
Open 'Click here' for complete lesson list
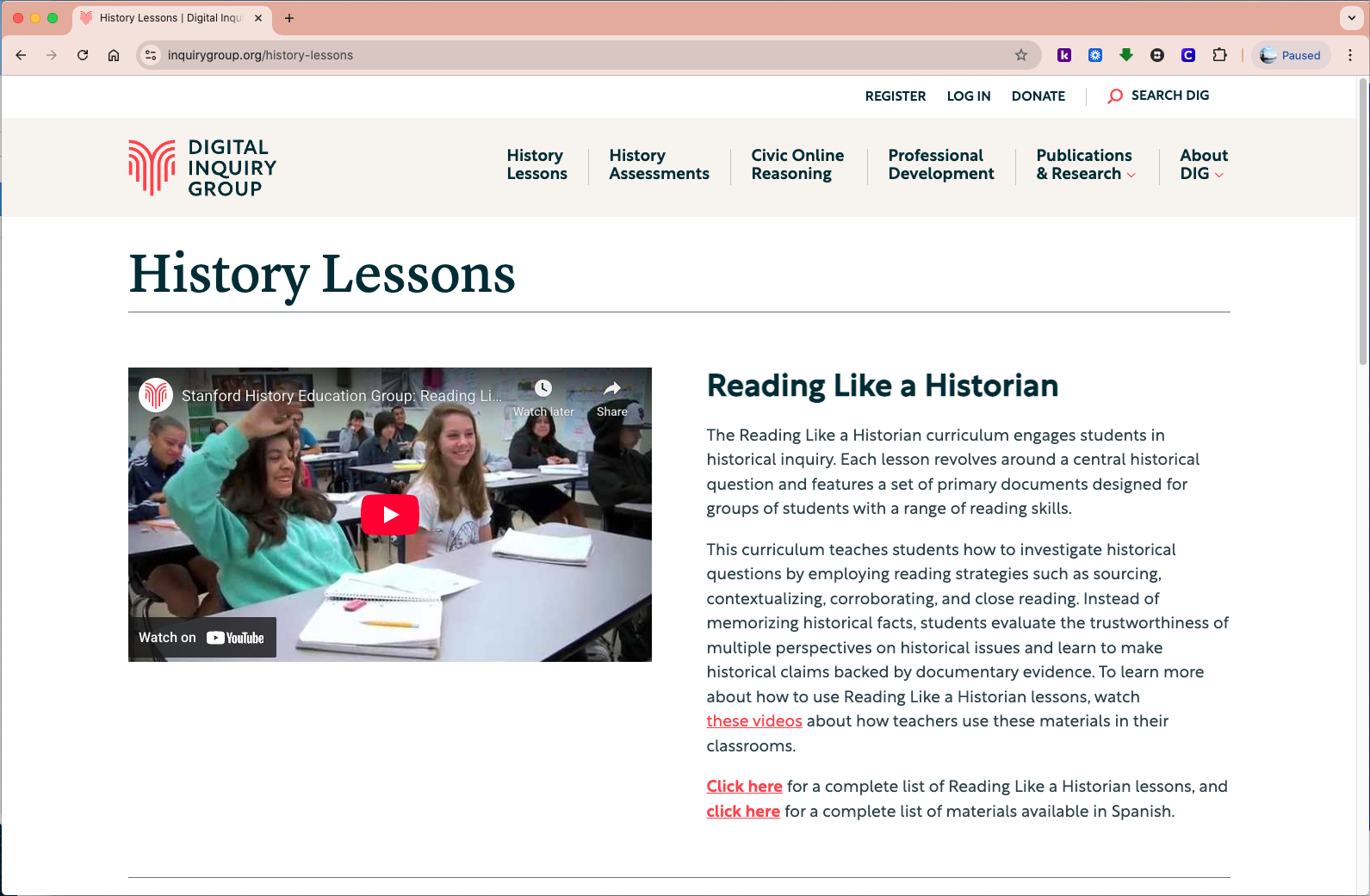pyautogui.click(x=745, y=787)
